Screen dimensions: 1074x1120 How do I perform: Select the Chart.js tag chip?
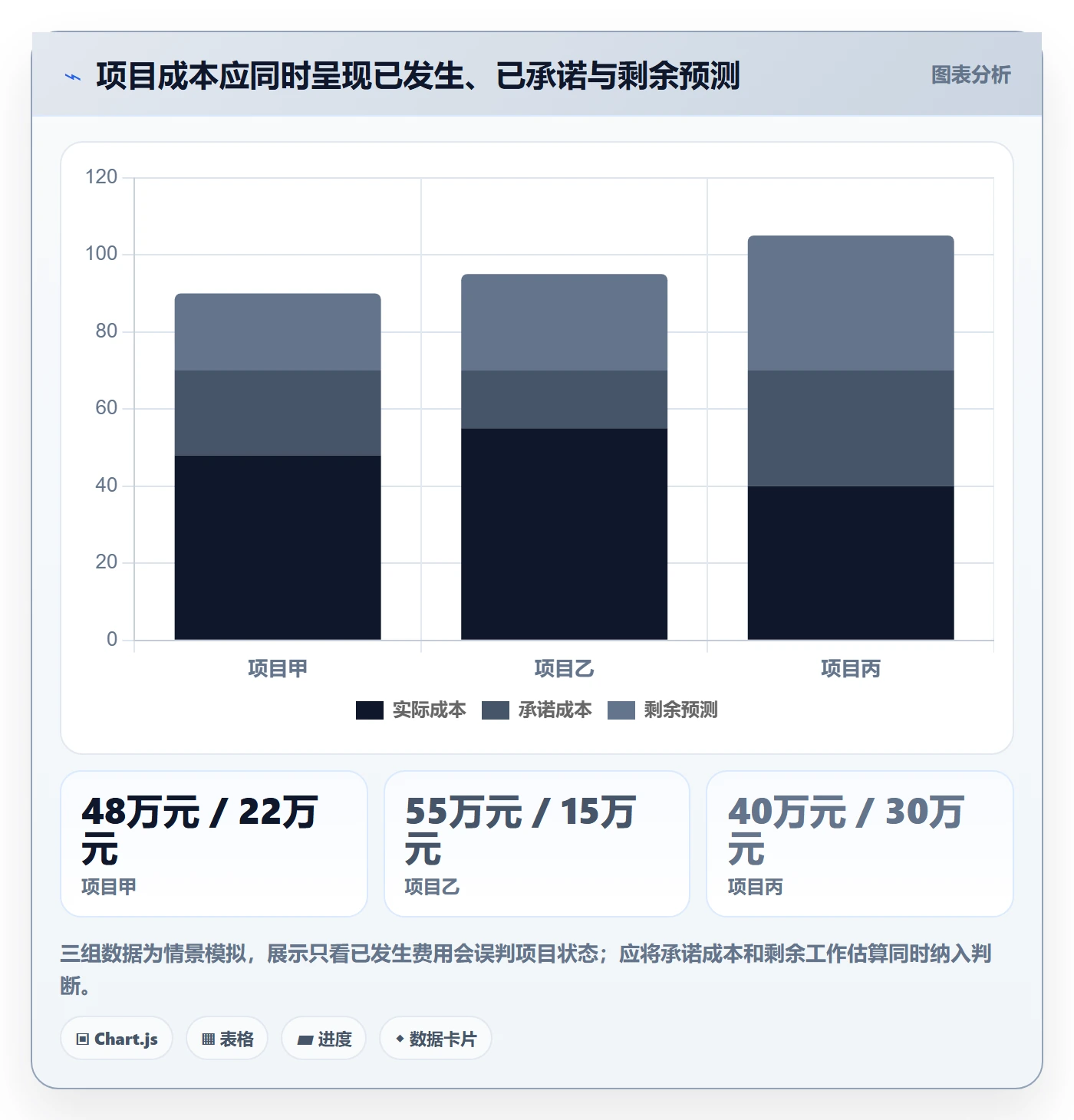117,1039
